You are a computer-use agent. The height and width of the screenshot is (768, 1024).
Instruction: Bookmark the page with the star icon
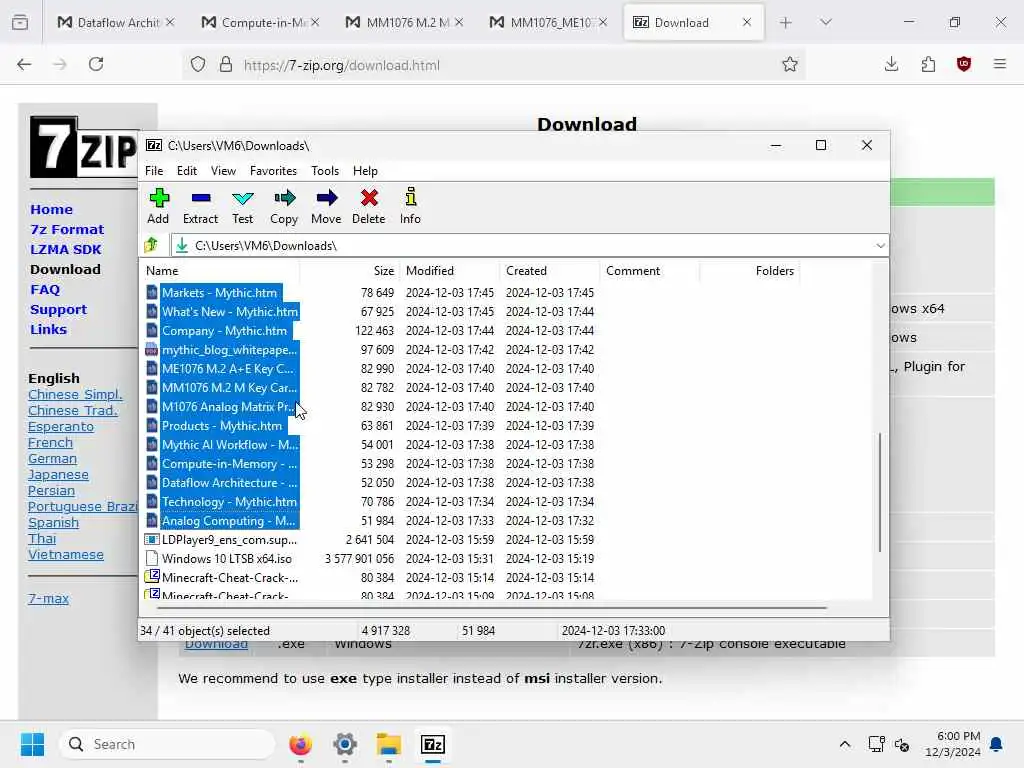click(x=790, y=64)
